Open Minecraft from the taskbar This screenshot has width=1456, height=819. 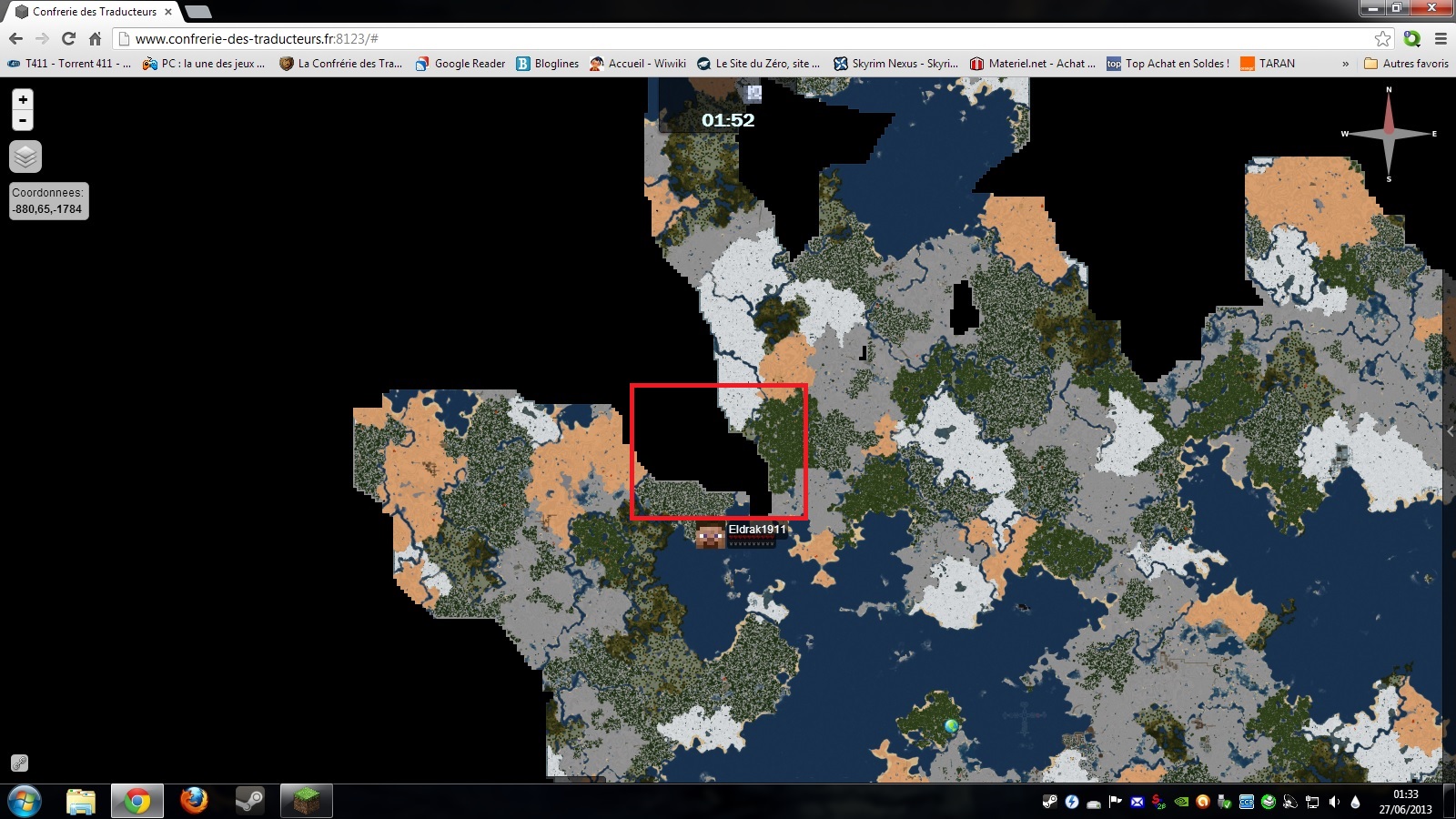(x=307, y=802)
